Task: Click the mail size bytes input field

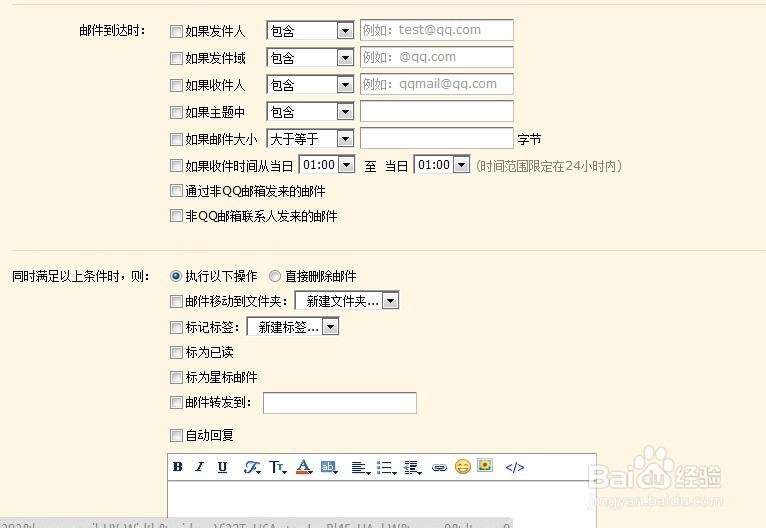Action: pyautogui.click(x=437, y=138)
